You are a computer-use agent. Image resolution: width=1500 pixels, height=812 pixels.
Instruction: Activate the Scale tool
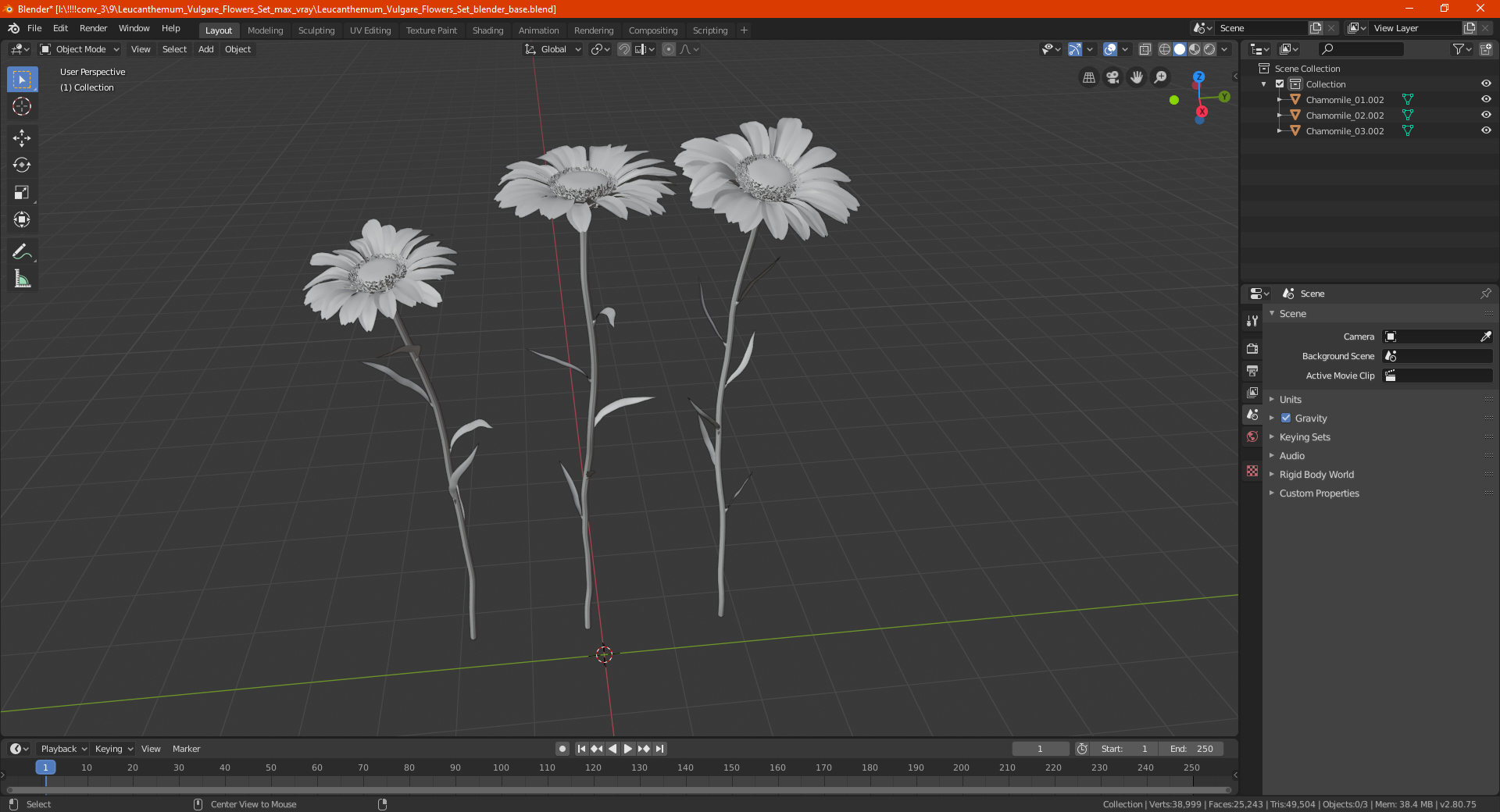click(x=22, y=193)
